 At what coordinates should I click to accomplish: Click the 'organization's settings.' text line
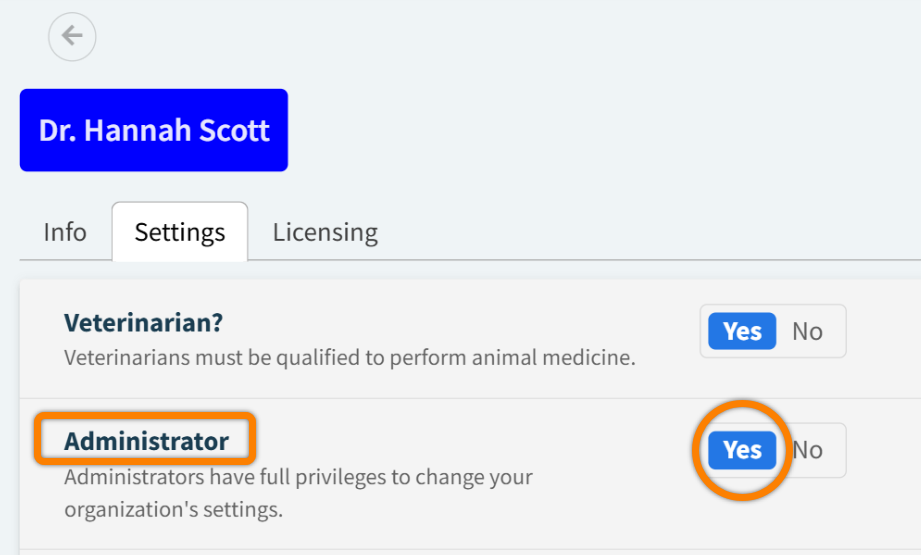click(x=173, y=509)
